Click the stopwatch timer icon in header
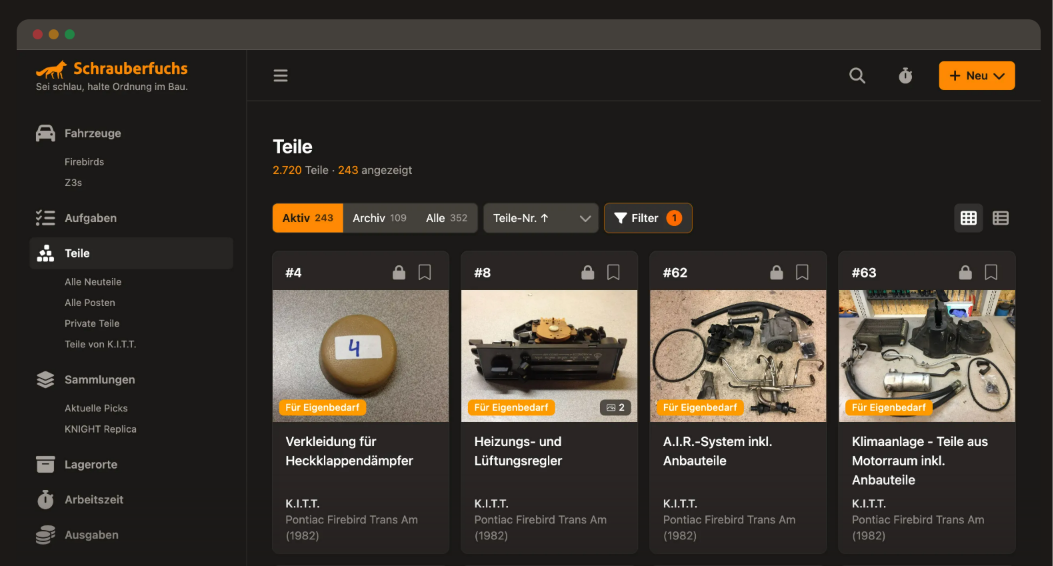The image size is (1053, 566). click(x=905, y=75)
